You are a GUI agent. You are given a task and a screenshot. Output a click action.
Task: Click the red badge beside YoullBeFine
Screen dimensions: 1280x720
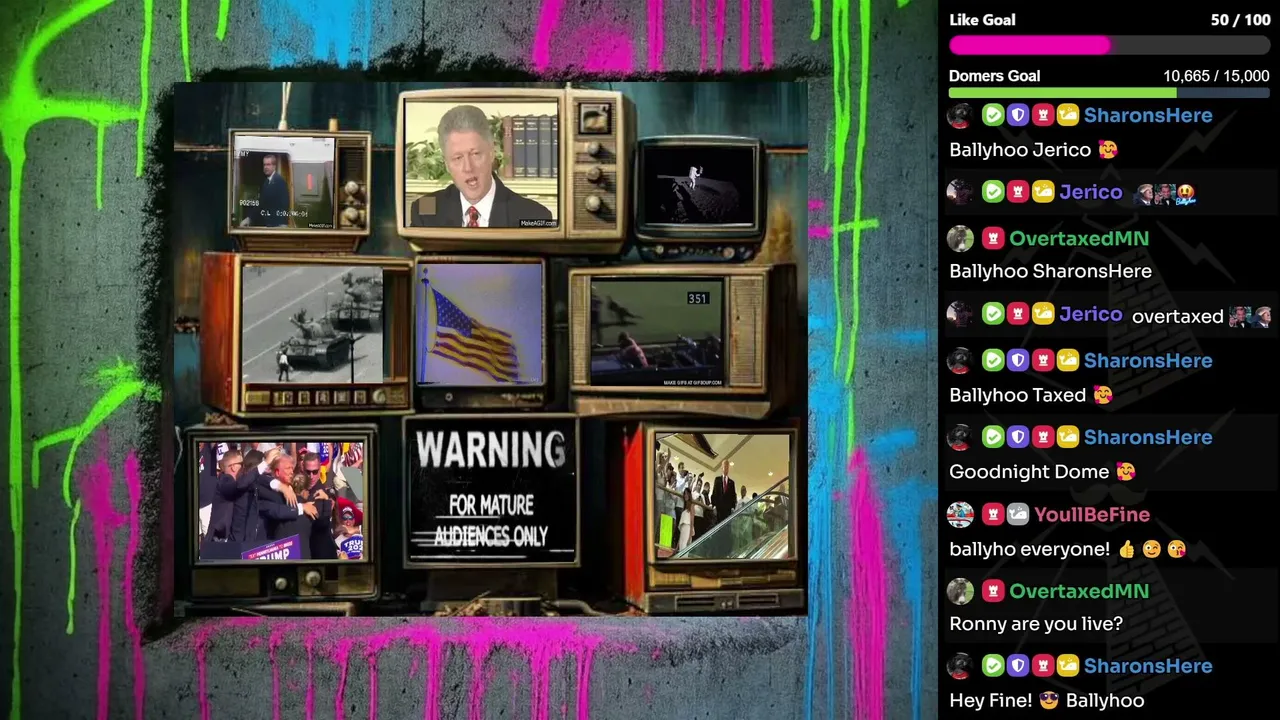tap(992, 514)
